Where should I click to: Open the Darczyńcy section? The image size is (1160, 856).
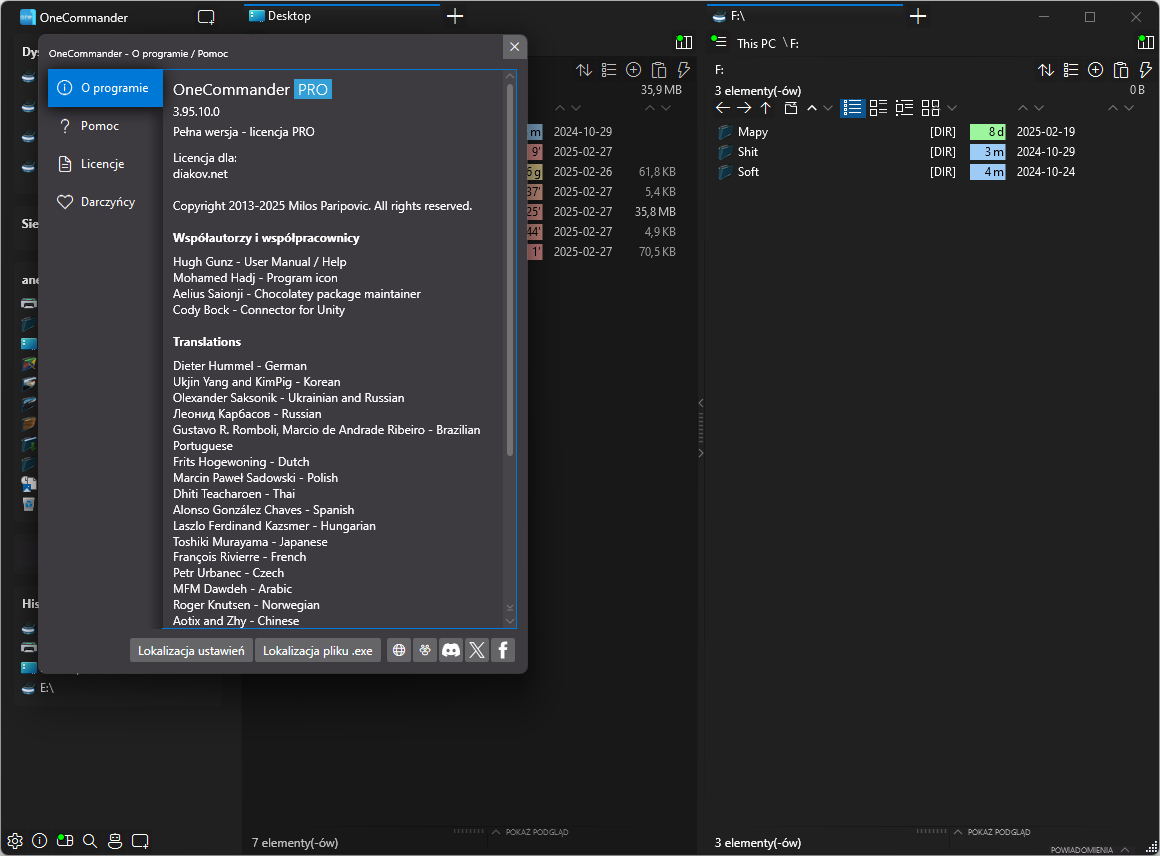click(x=105, y=201)
